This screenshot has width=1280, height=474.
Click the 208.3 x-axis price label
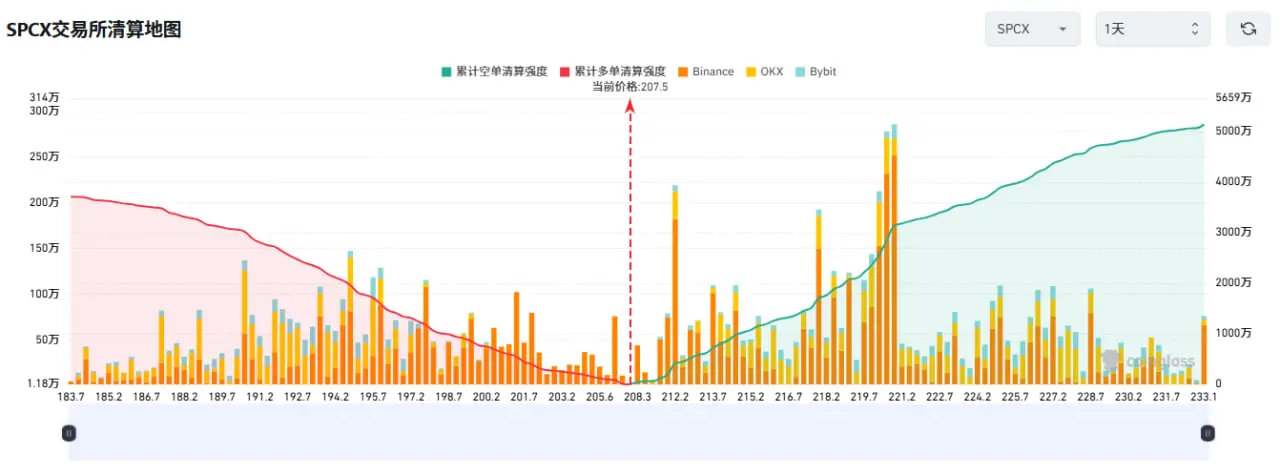pos(637,397)
